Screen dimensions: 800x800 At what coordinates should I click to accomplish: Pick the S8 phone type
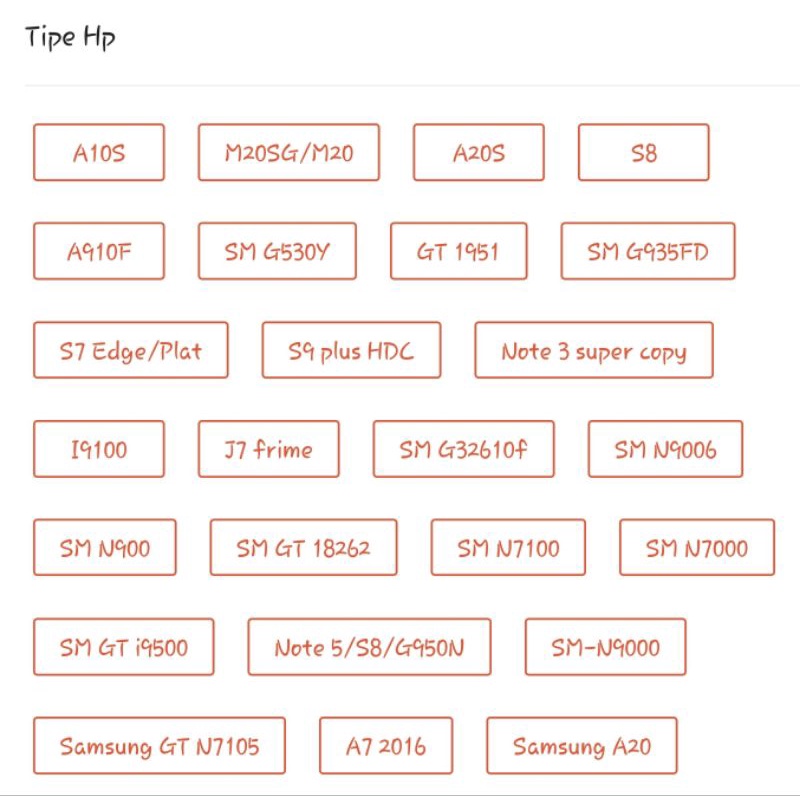[x=643, y=152]
